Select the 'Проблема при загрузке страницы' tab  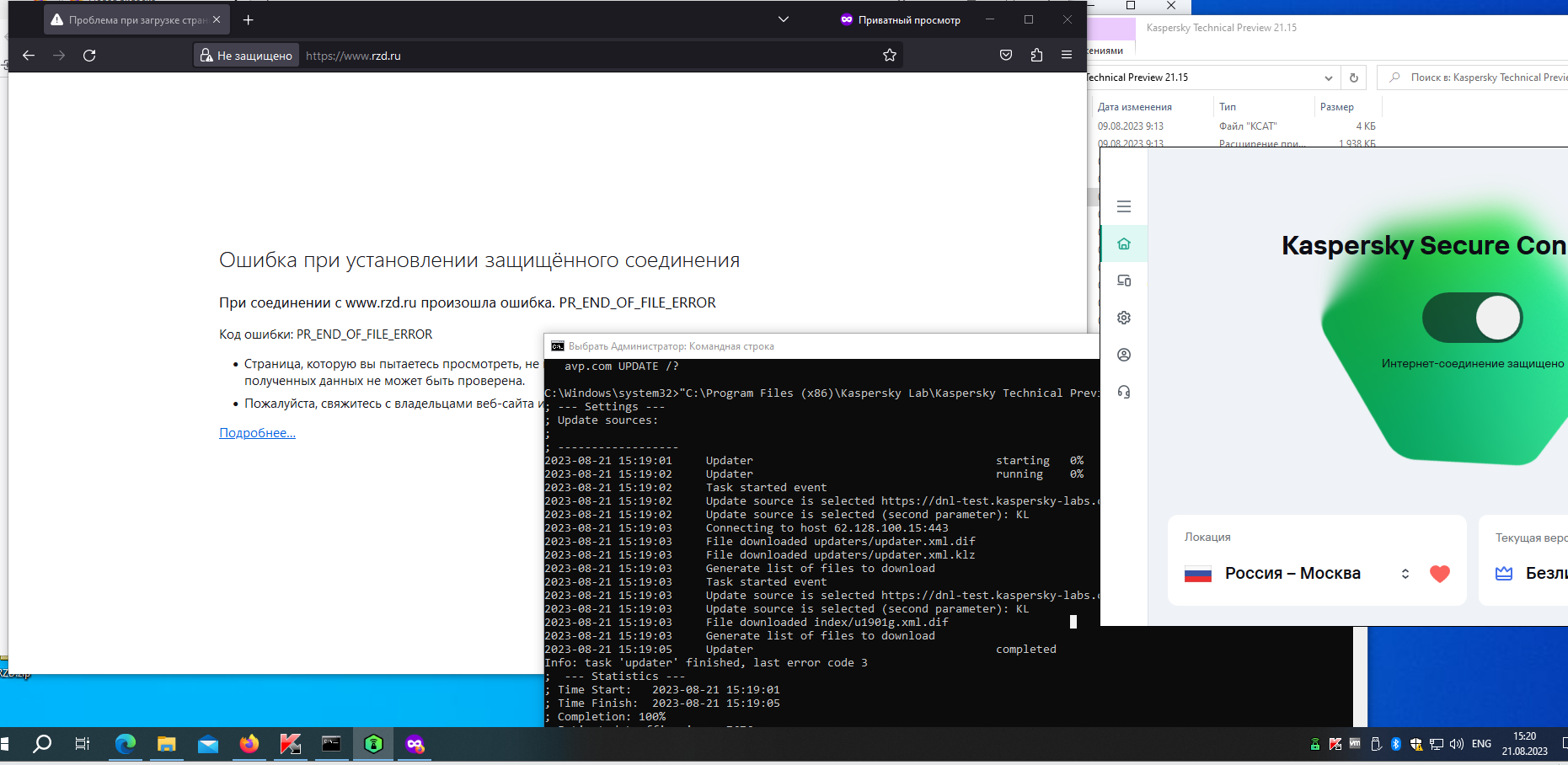(135, 19)
